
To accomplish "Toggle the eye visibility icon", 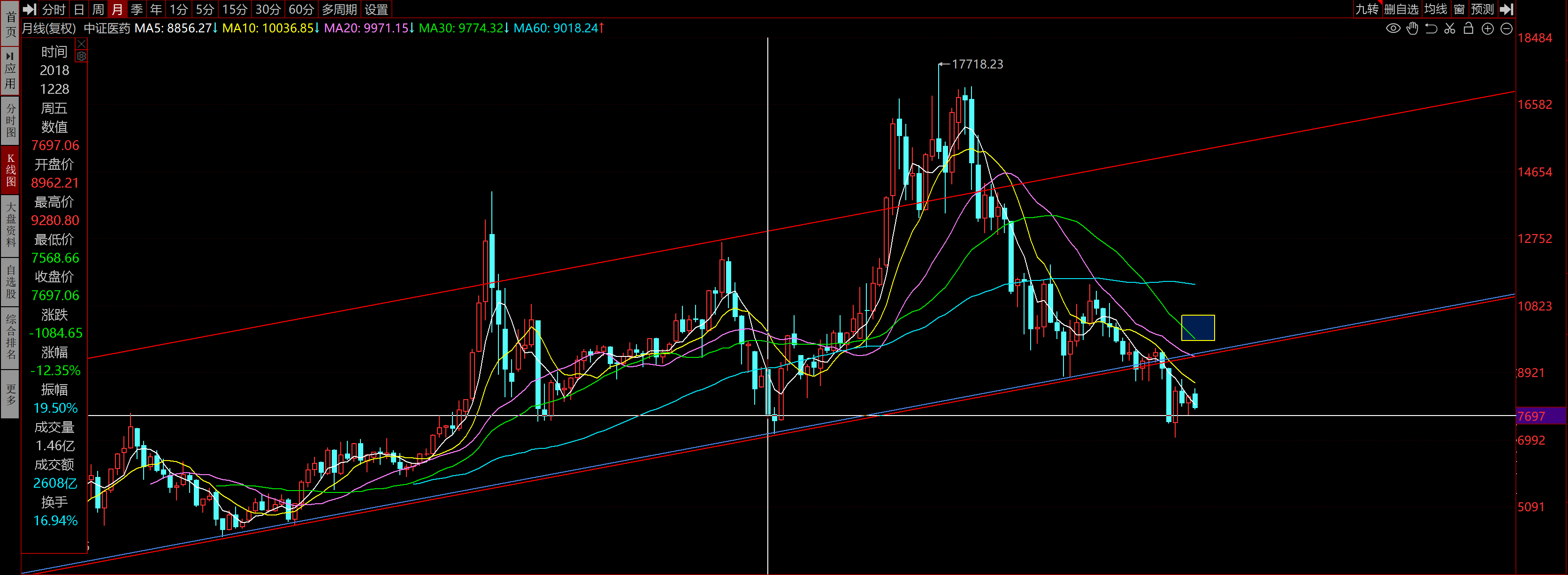I will click(x=1392, y=29).
